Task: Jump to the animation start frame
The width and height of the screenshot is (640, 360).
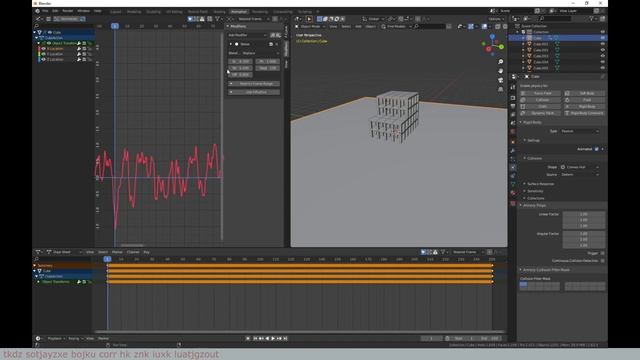Action: (x=255, y=338)
